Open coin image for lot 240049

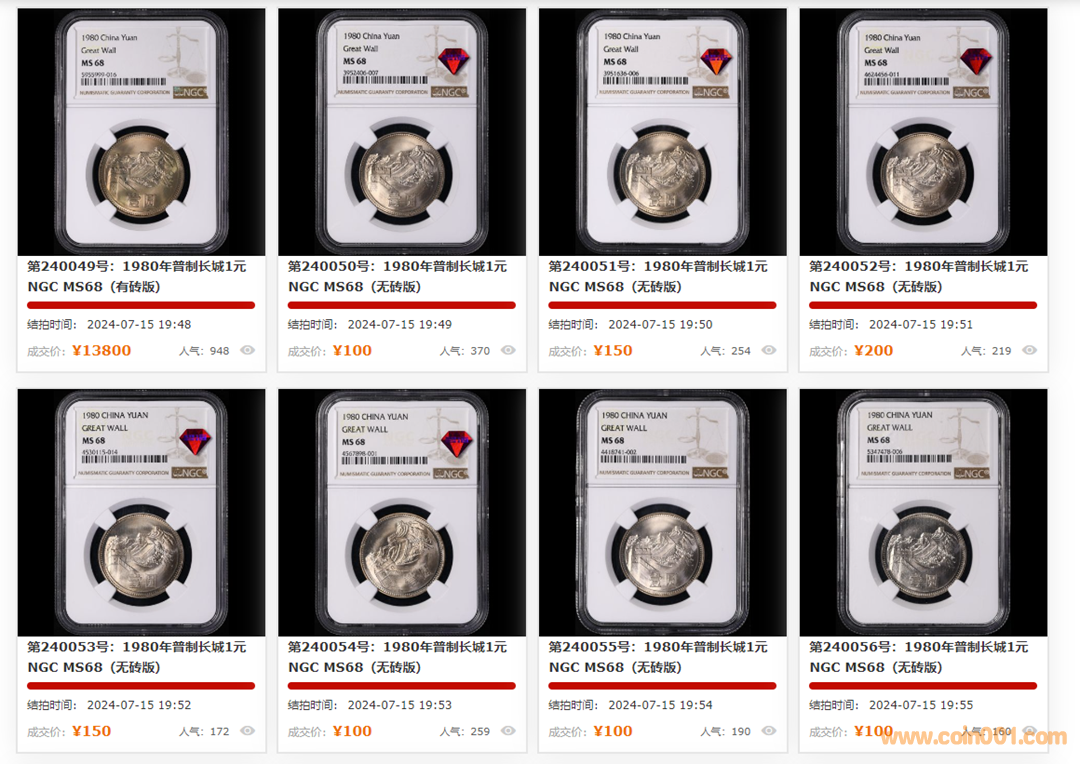141,132
